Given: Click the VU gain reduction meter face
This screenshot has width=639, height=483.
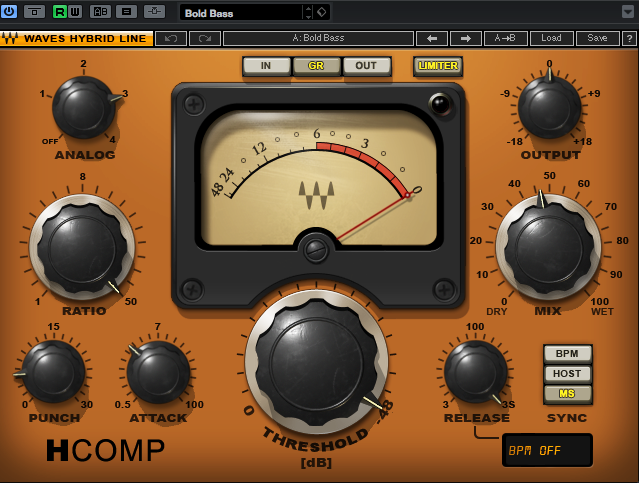Looking at the screenshot, I should point(319,178).
